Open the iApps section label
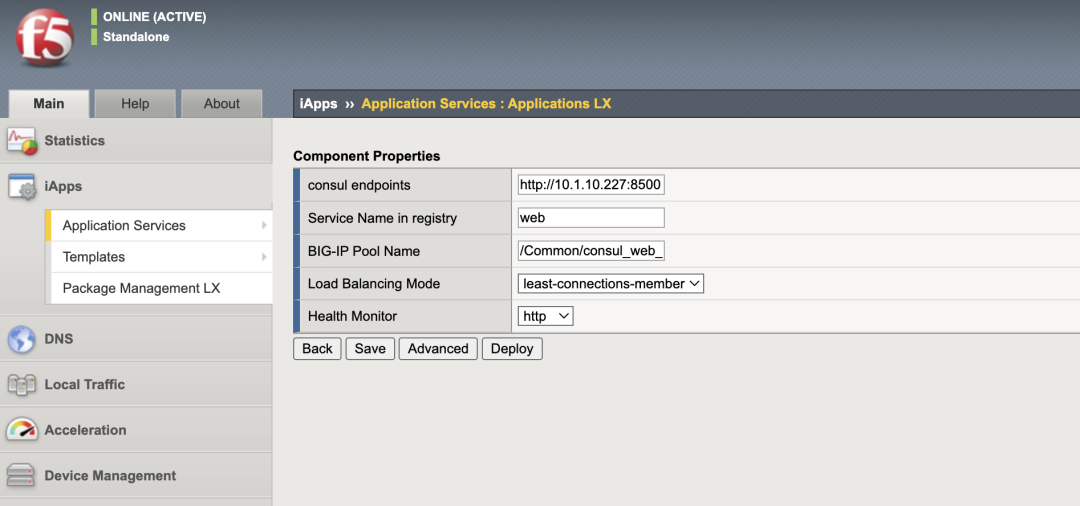1080x506 pixels. click(63, 187)
